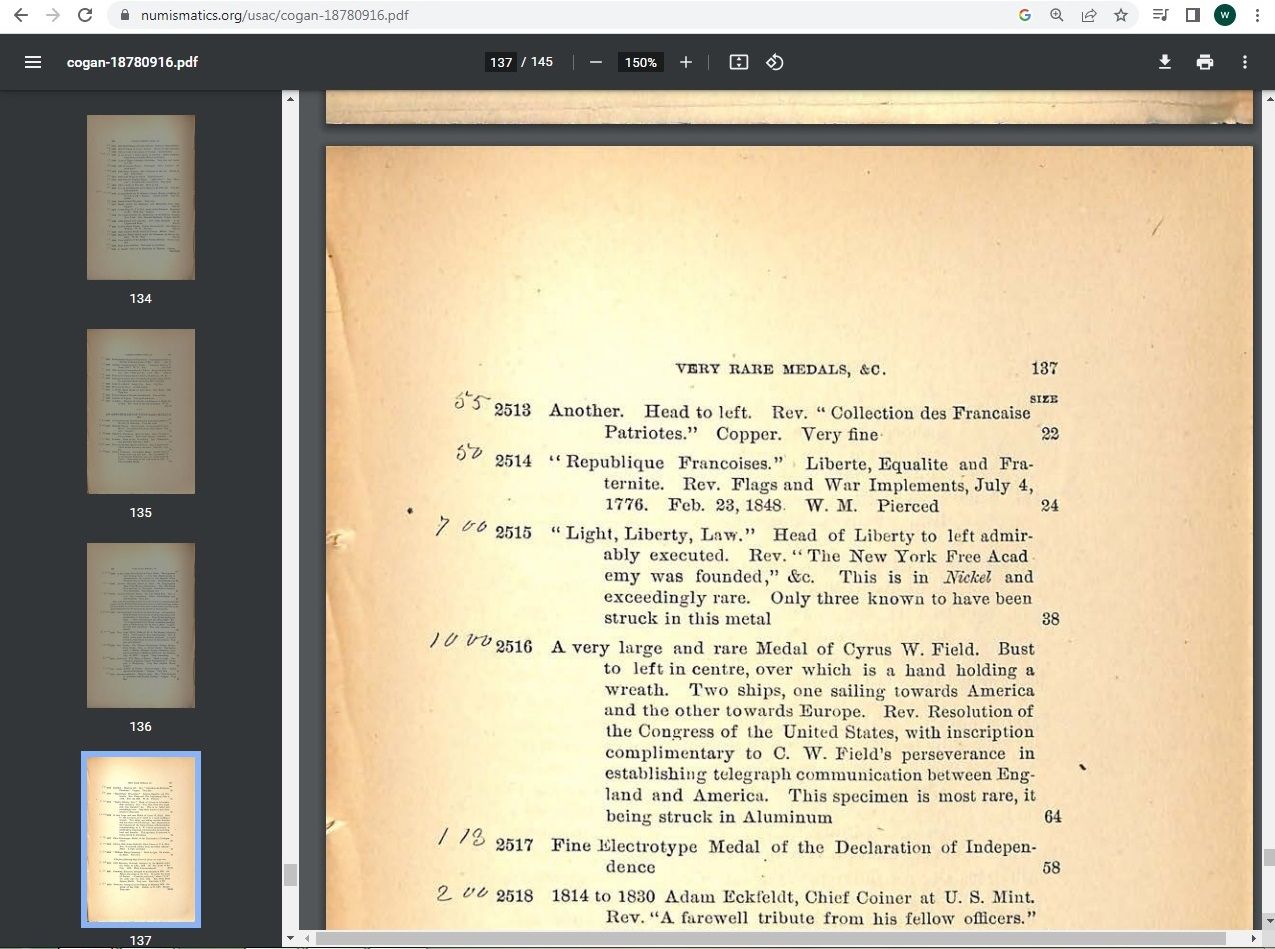The height and width of the screenshot is (949, 1275).
Task: Open page 135 thumbnail
Action: click(141, 411)
